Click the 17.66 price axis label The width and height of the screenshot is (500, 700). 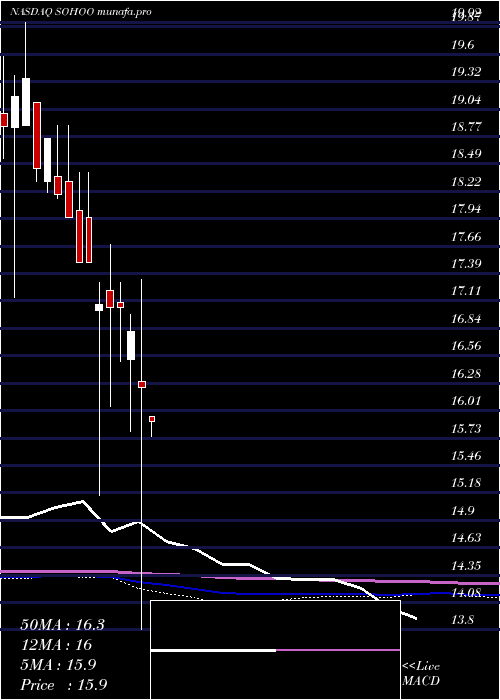point(466,237)
